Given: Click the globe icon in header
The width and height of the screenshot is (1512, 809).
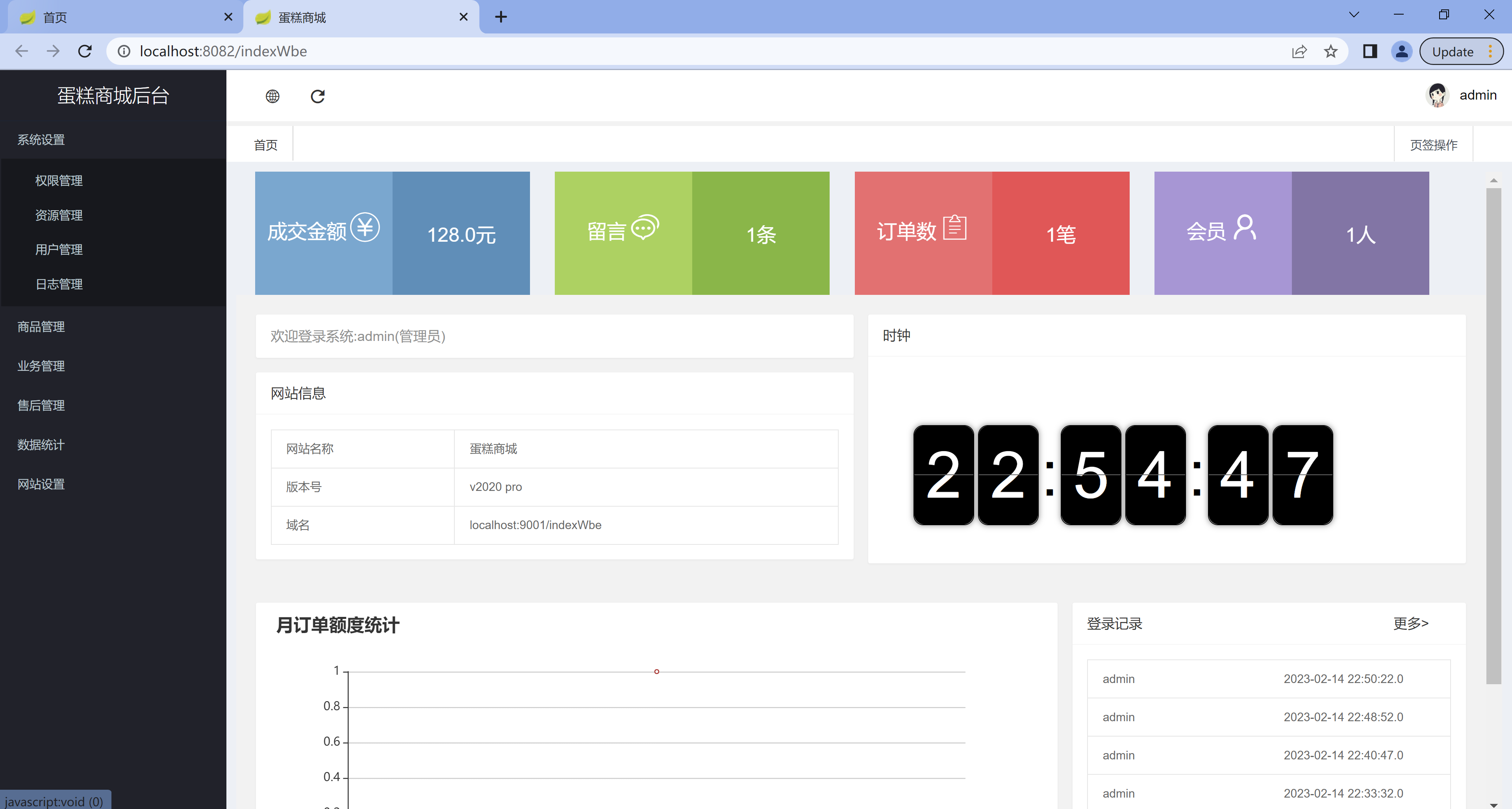Looking at the screenshot, I should click(272, 96).
